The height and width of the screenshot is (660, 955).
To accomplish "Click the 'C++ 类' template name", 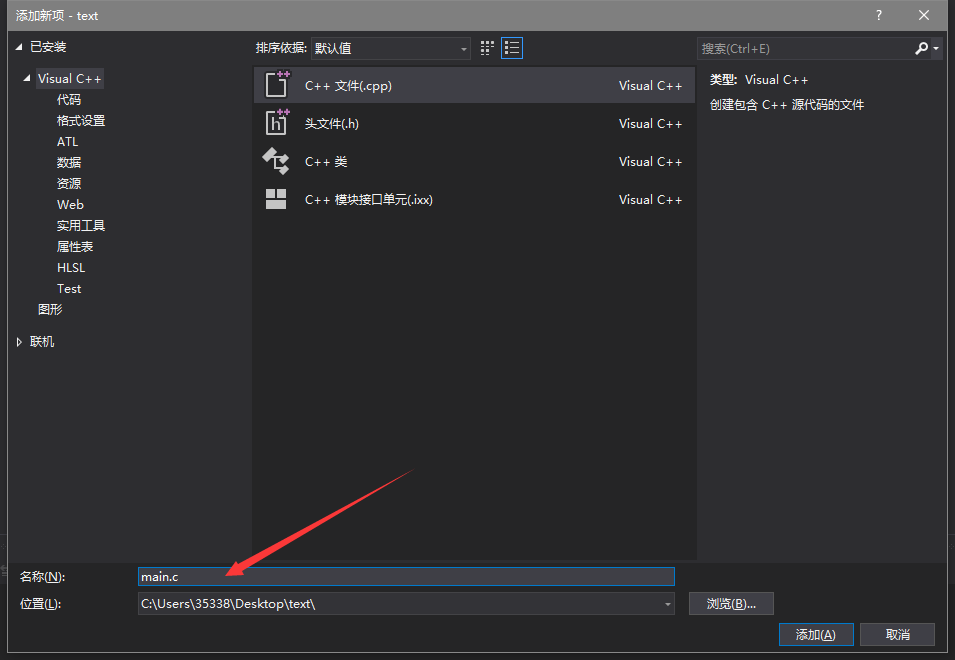I will (326, 161).
